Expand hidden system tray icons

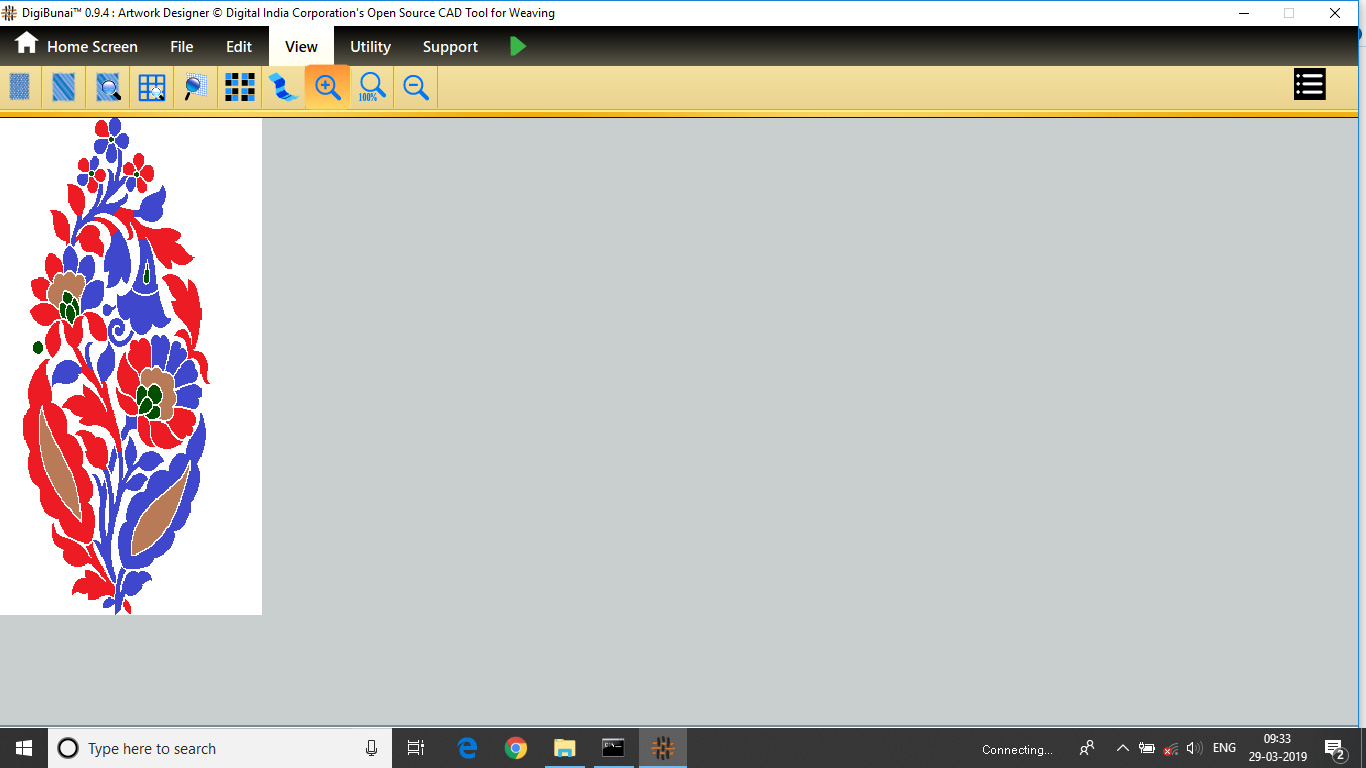coord(1122,748)
